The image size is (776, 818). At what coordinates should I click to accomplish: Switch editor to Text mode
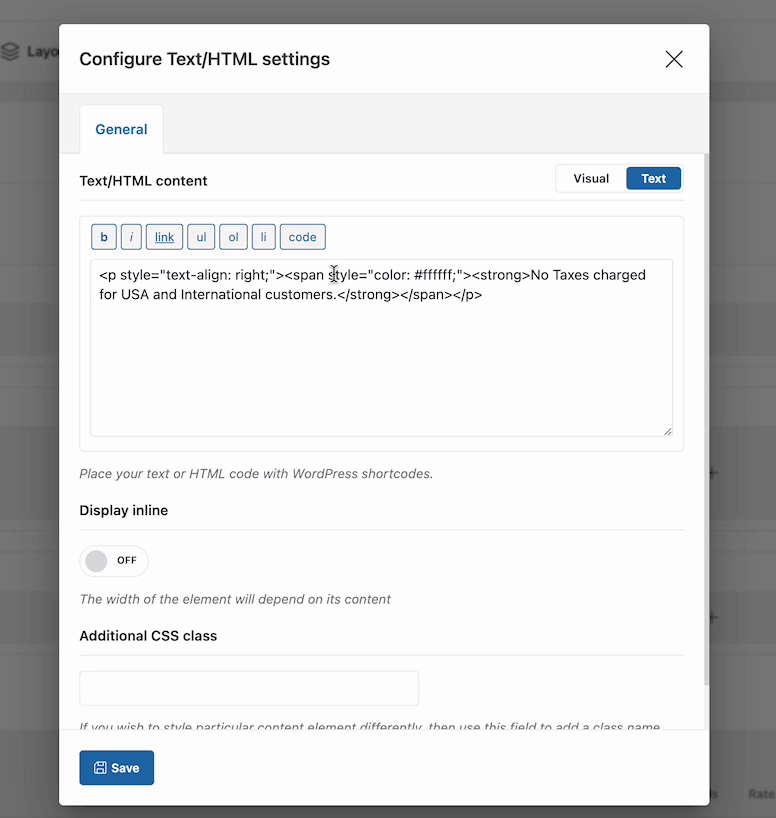[x=653, y=179]
